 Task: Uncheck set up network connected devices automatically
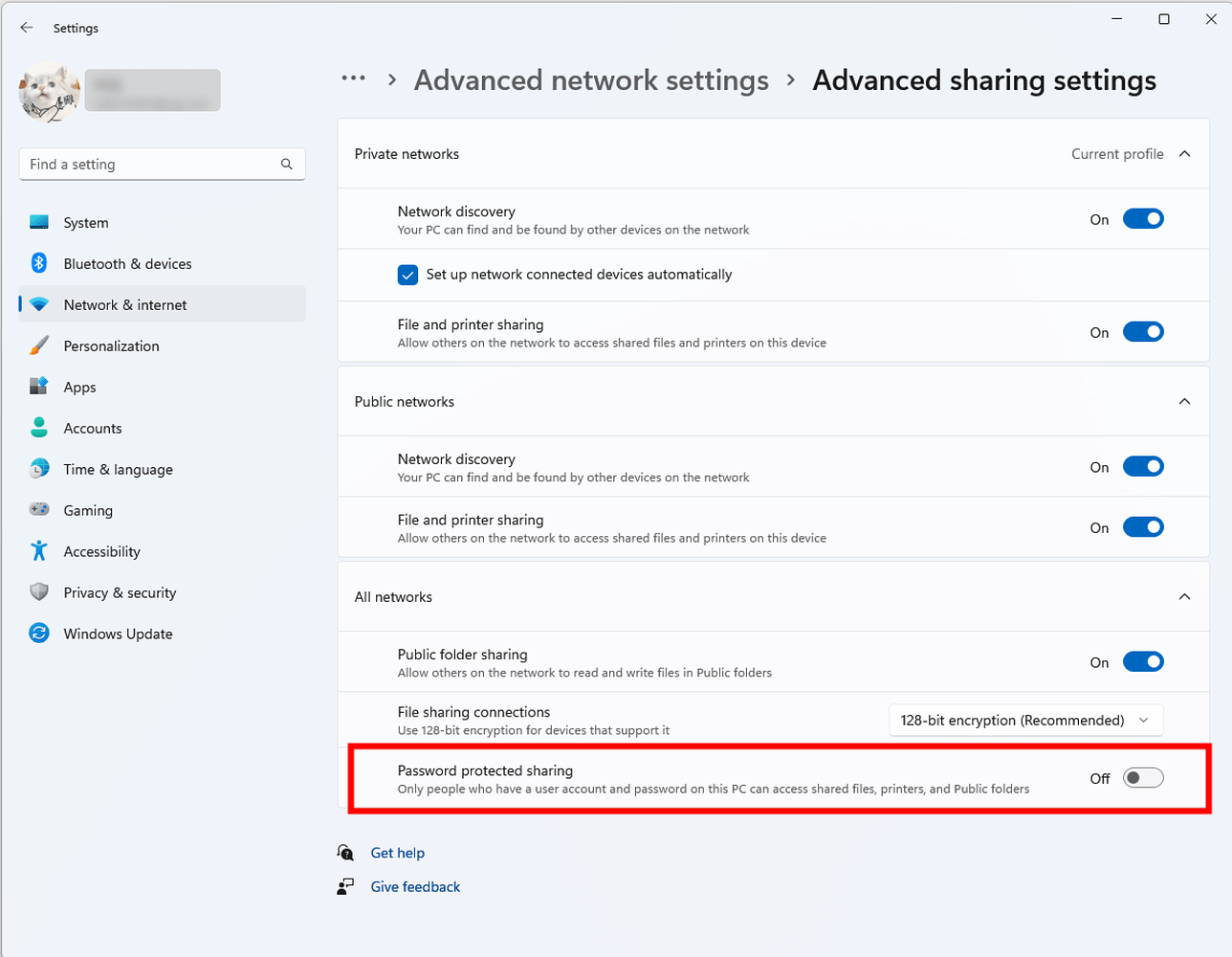(x=407, y=275)
